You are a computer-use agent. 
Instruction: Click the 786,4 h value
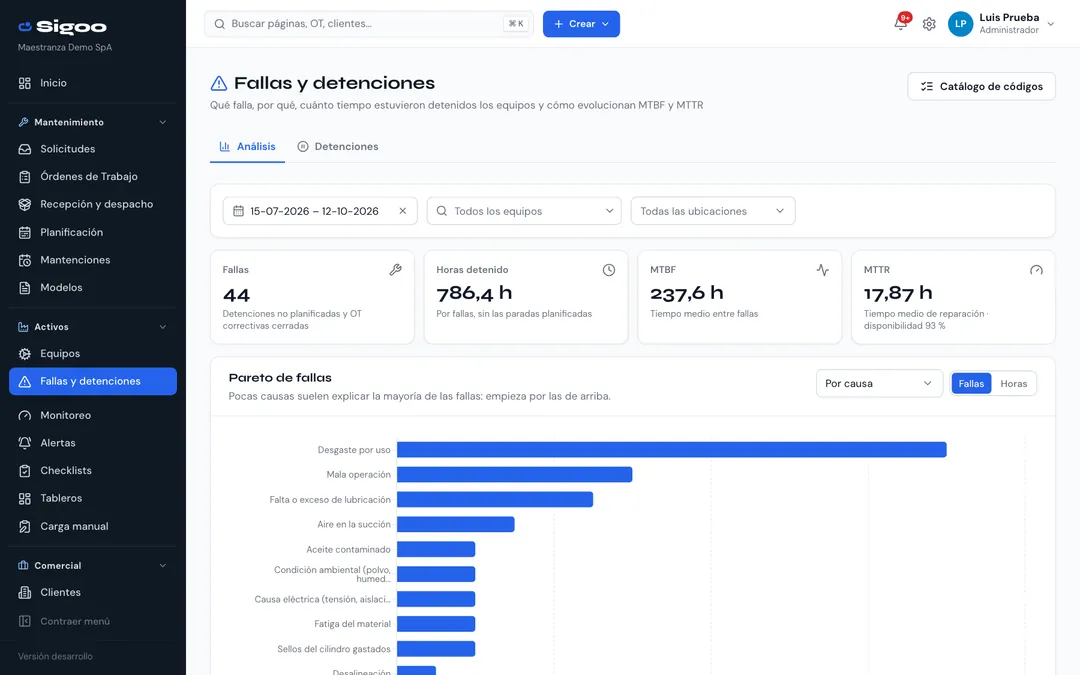point(474,293)
